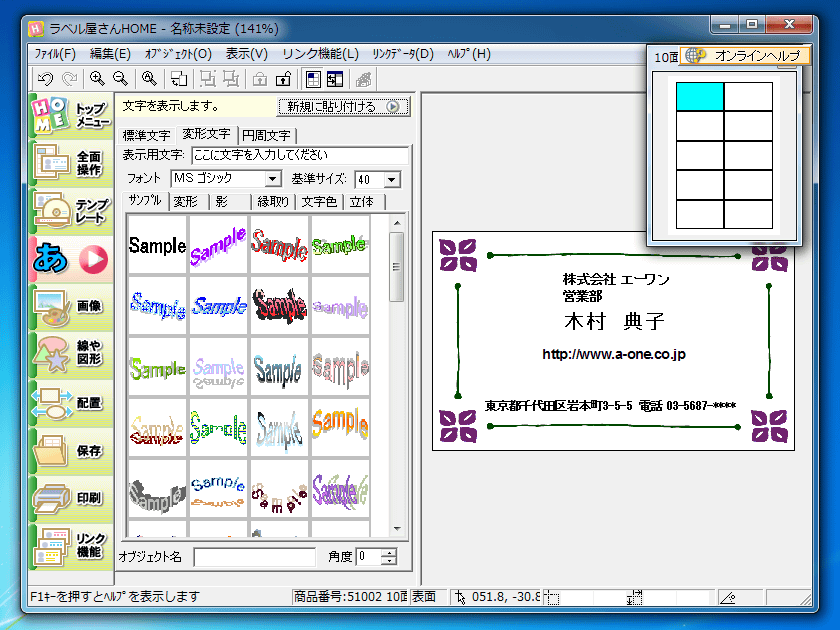
Task: Zoom out with the minus magnifier
Action: pyautogui.click(x=121, y=79)
